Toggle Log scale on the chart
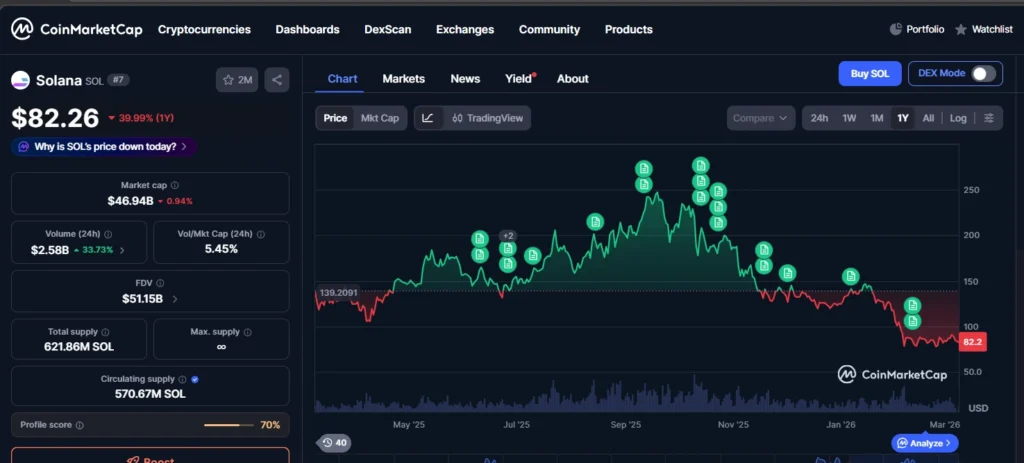Viewport: 1024px width, 463px height. 958,118
